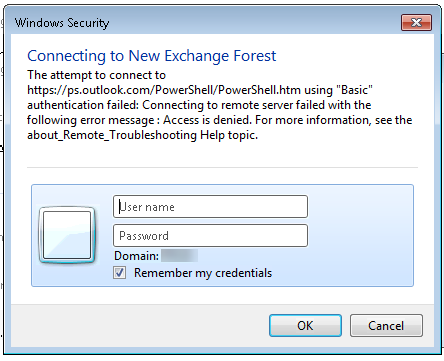
Task: Dismiss the prompt with the Cancel button
Action: pyautogui.click(x=386, y=325)
